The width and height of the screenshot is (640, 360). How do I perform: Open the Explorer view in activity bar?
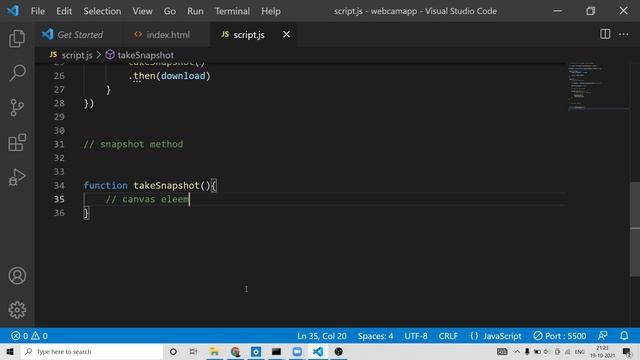point(17,38)
